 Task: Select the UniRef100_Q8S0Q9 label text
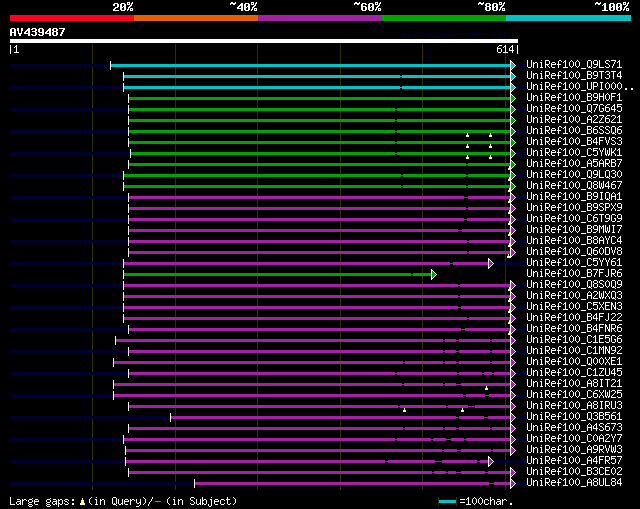tap(574, 285)
